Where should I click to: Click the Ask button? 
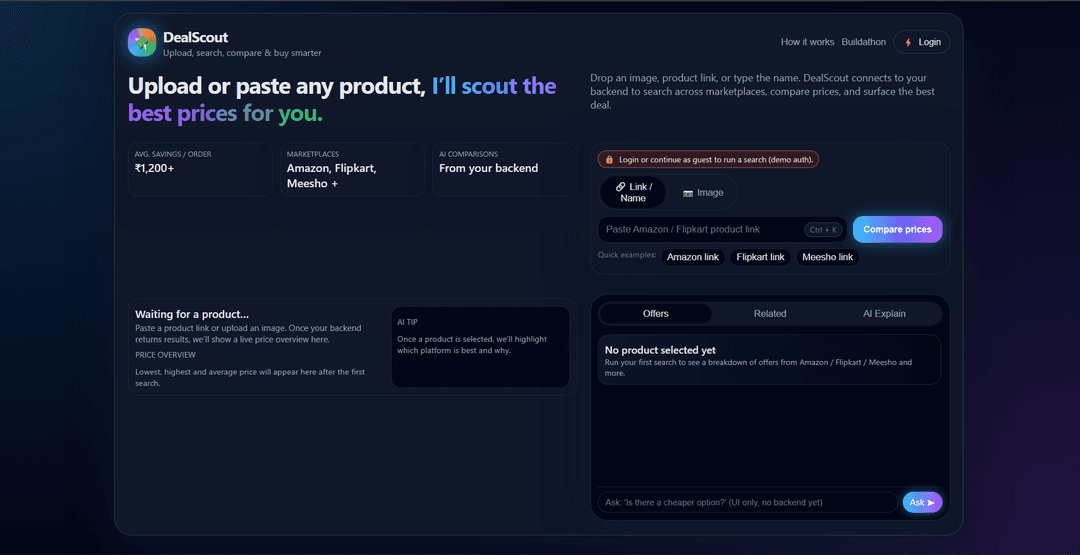[x=922, y=503]
